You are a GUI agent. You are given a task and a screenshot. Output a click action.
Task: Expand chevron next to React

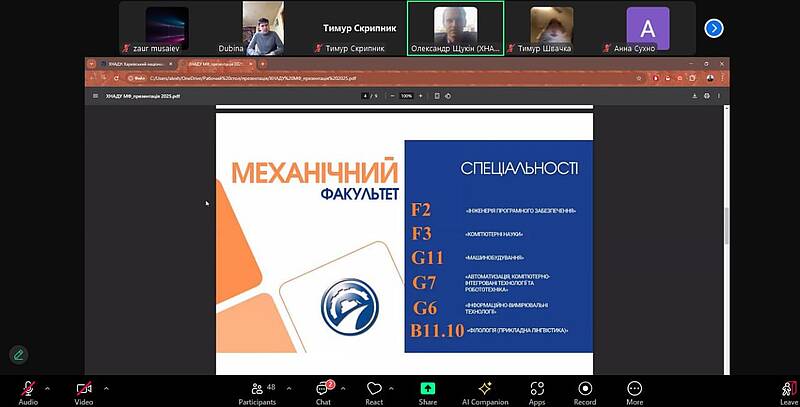point(391,389)
